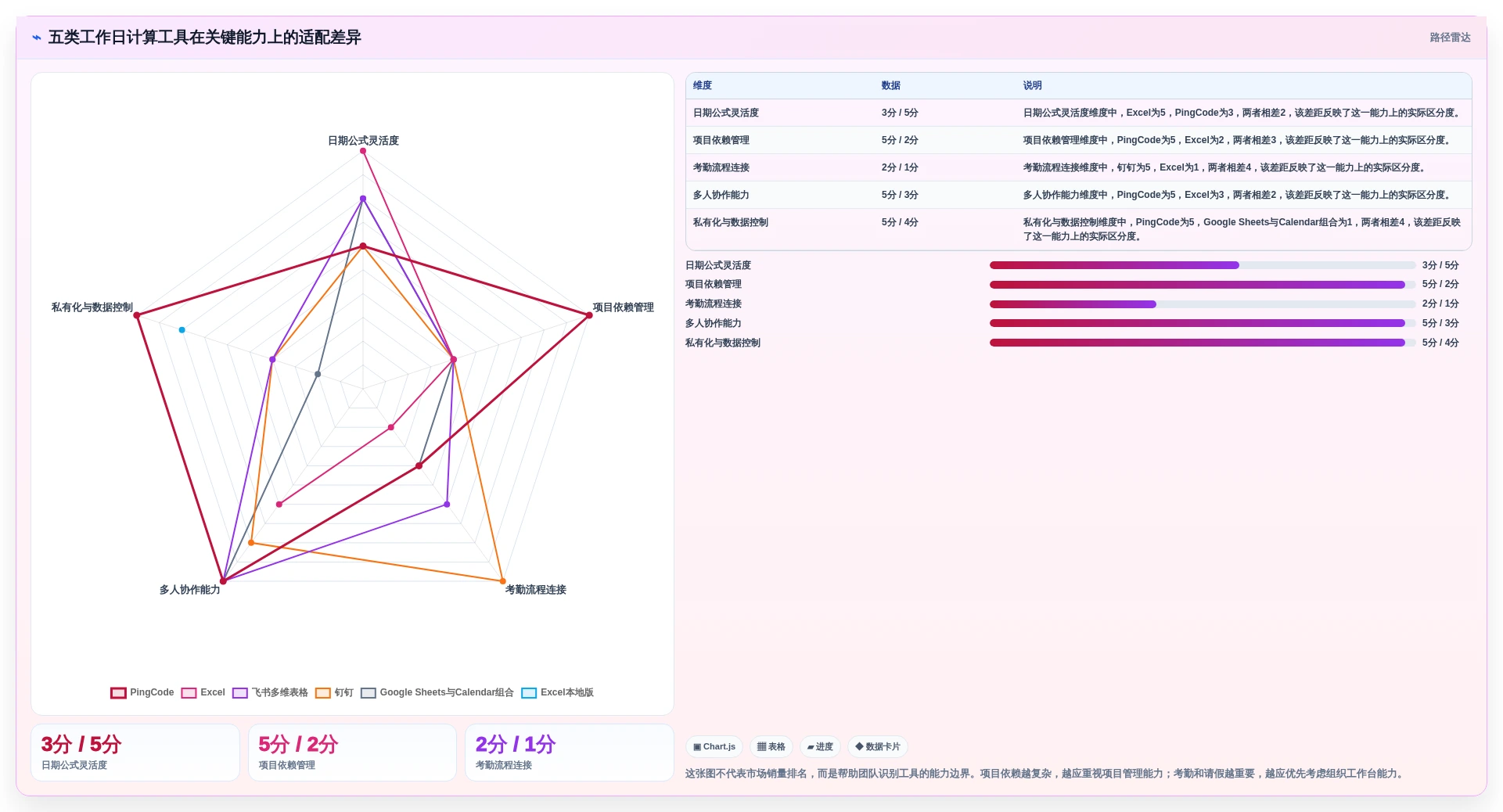Click the 日期公式灵活度 progress bar
Image resolution: width=1503 pixels, height=812 pixels.
[1203, 265]
